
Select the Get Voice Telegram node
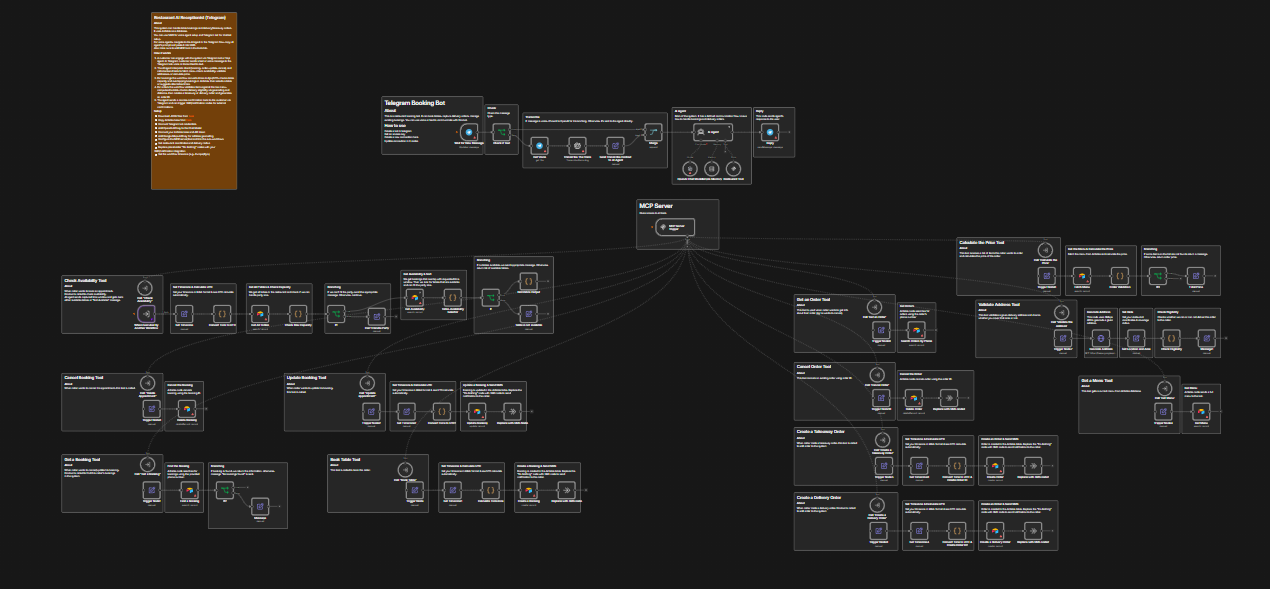540,146
